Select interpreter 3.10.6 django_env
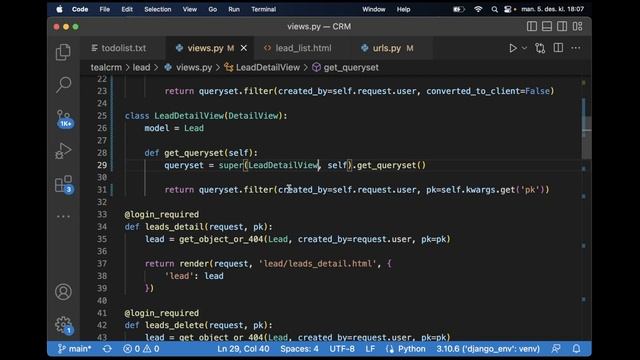 tap(488, 349)
